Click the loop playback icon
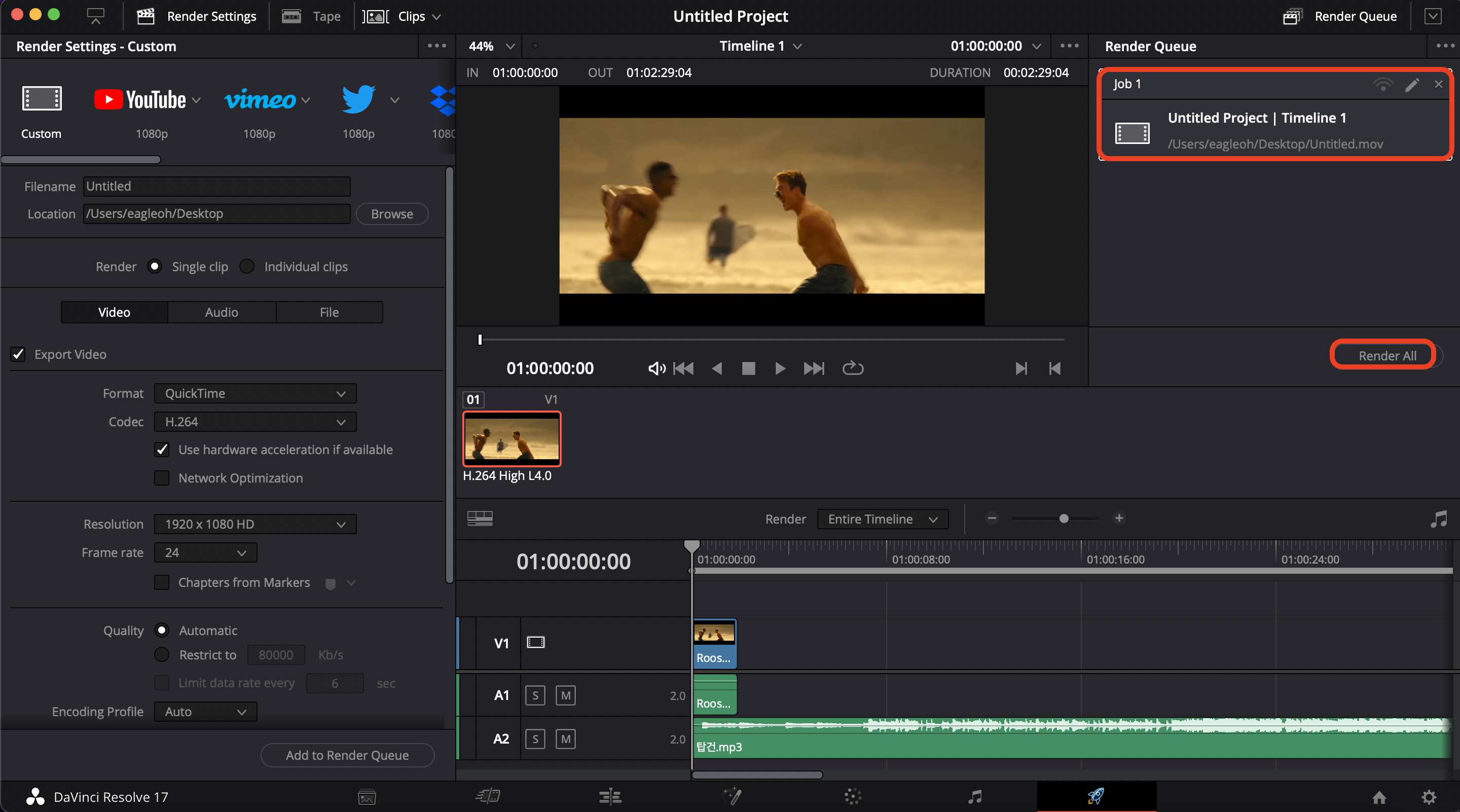1460x812 pixels. pos(852,368)
